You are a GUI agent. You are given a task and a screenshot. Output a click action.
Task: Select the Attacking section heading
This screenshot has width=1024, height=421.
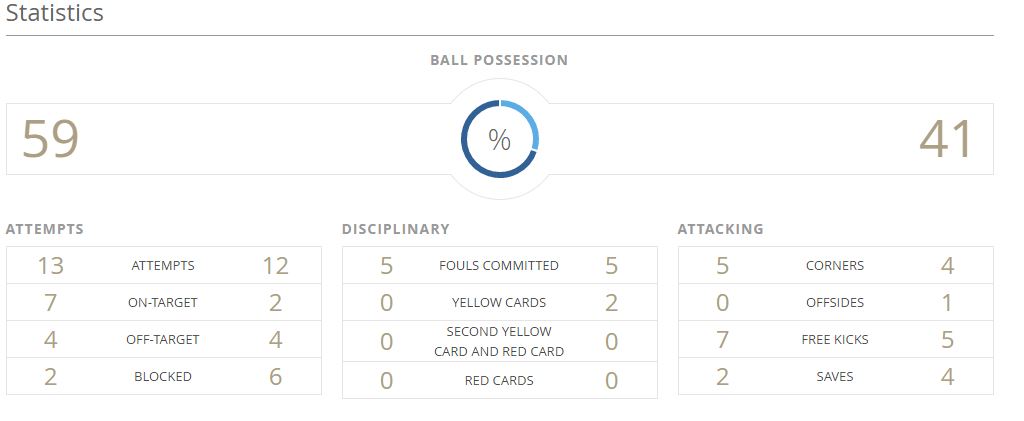click(x=720, y=229)
